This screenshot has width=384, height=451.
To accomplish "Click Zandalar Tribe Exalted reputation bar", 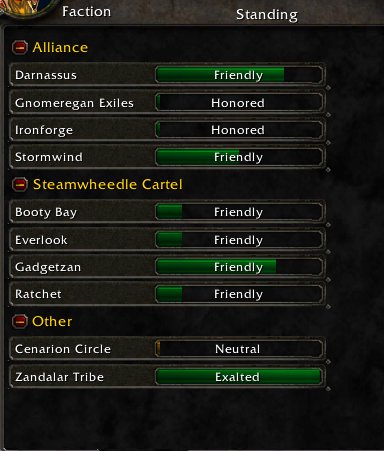I will 239,377.
